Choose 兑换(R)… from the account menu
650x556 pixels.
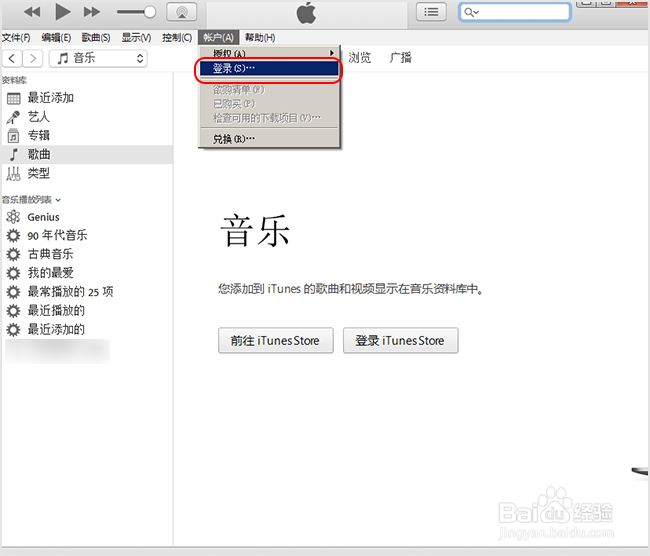tap(269, 139)
